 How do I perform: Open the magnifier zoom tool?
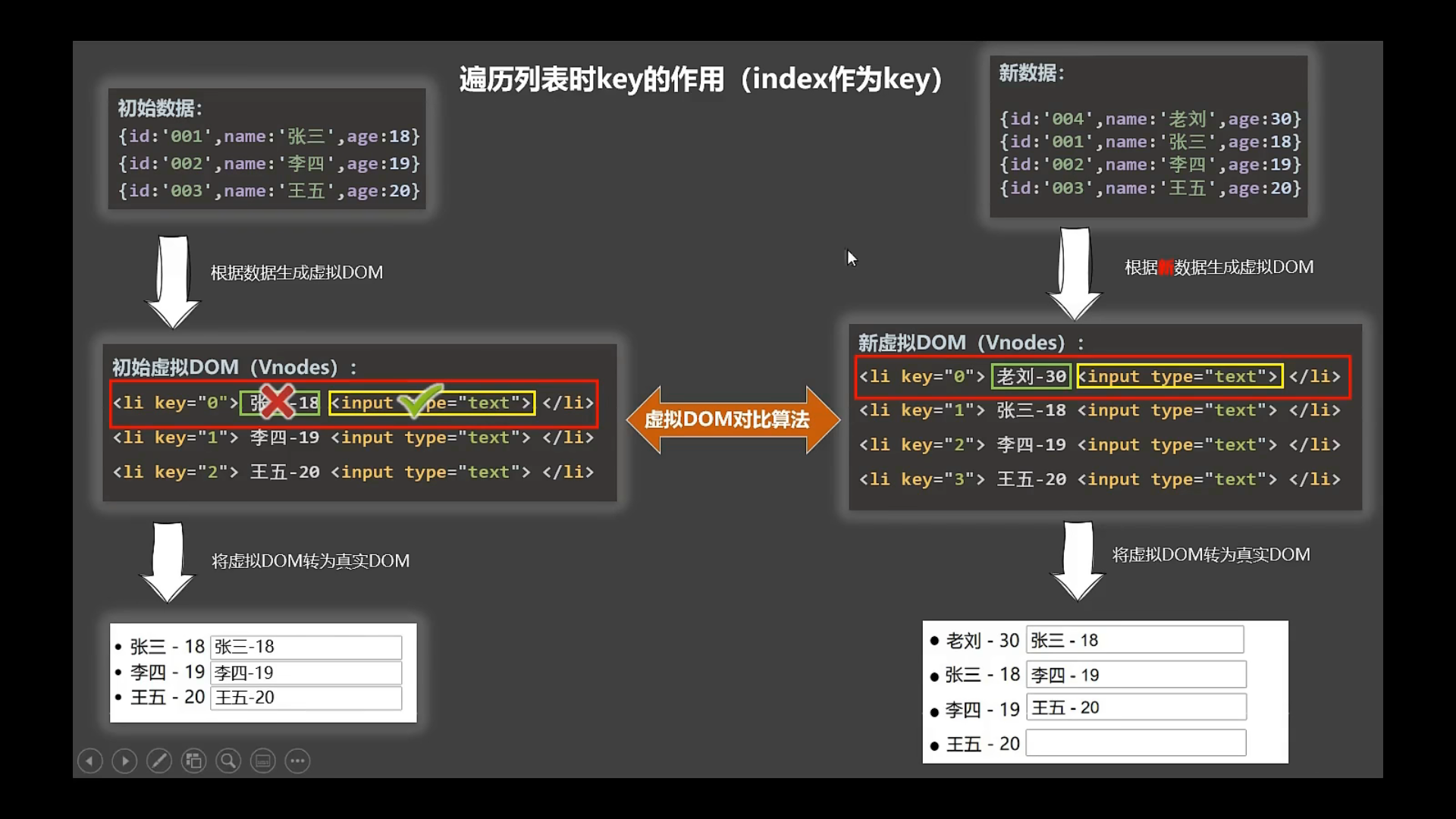pyautogui.click(x=228, y=761)
